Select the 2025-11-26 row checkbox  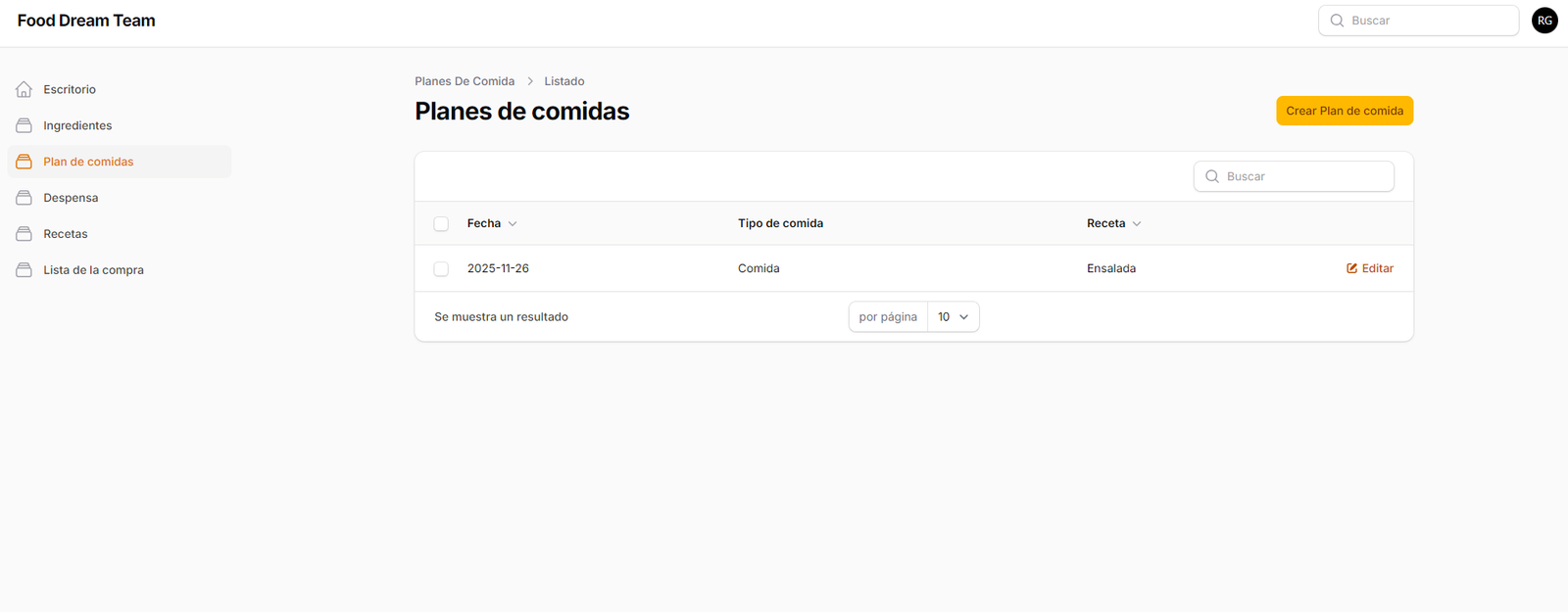(441, 269)
